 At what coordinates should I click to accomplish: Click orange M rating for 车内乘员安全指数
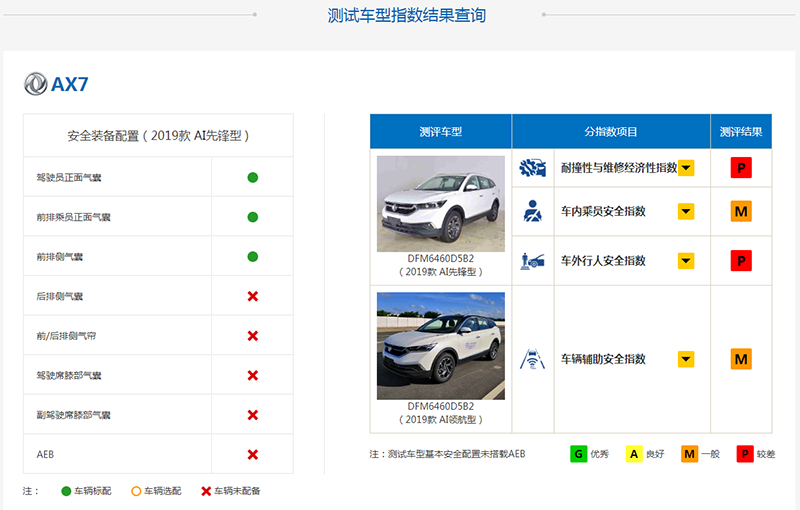coord(741,211)
